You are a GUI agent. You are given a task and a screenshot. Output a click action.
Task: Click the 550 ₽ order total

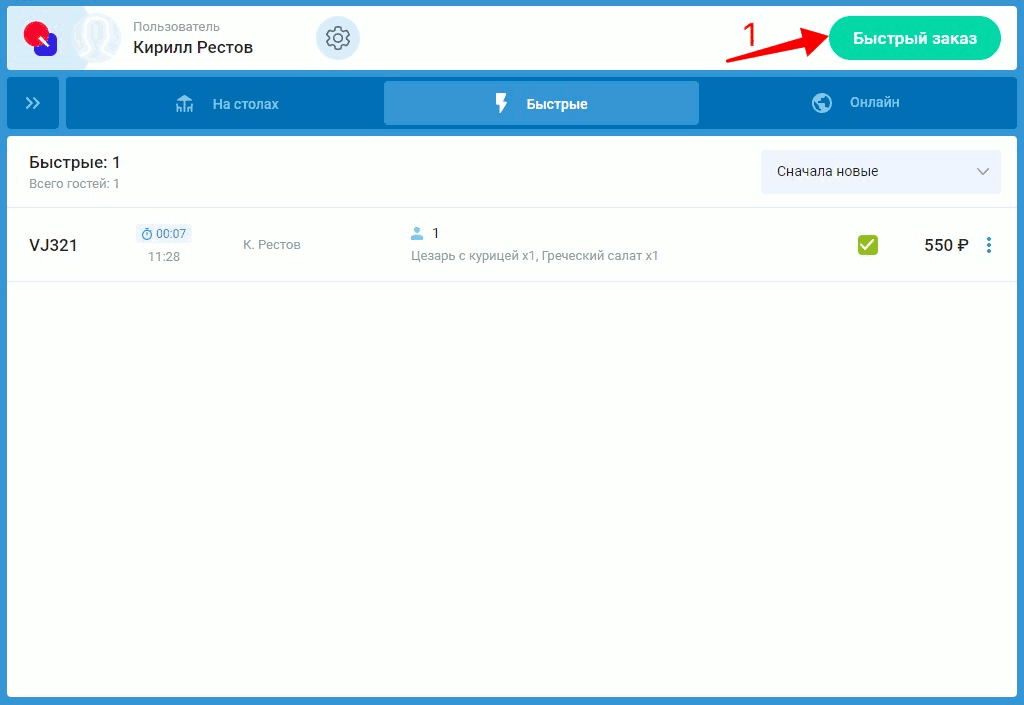946,245
